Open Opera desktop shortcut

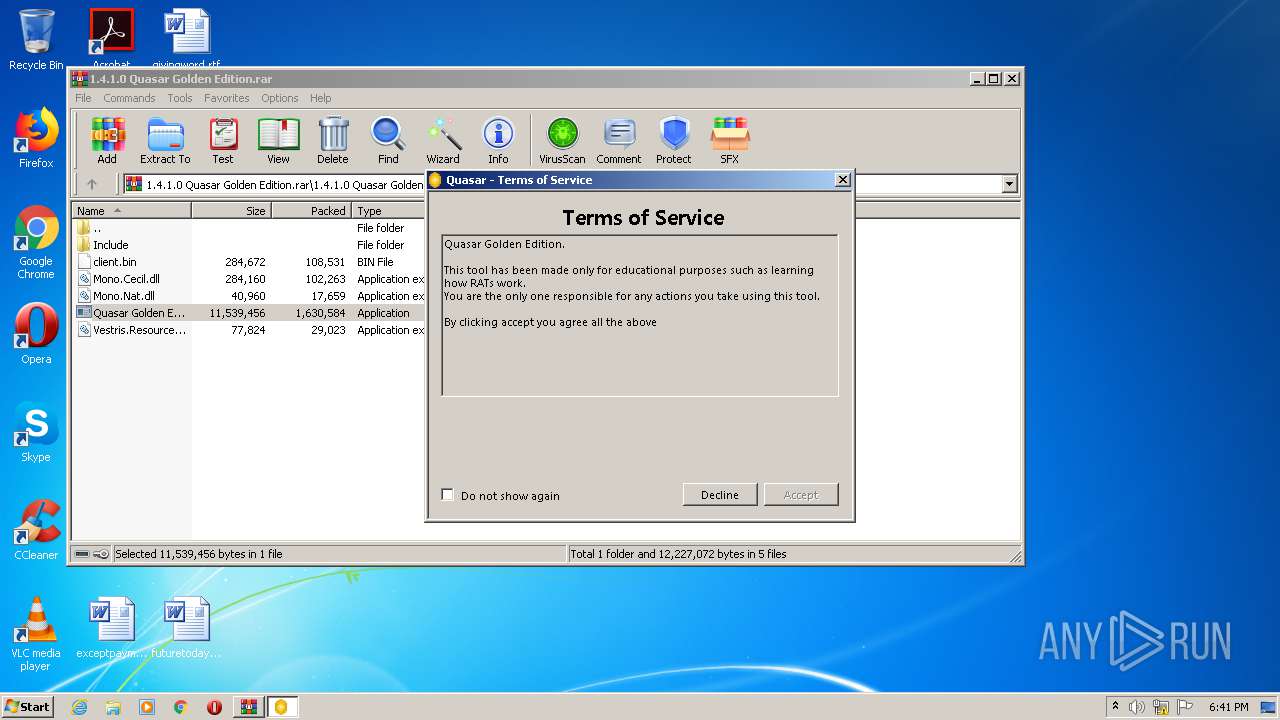tap(36, 334)
